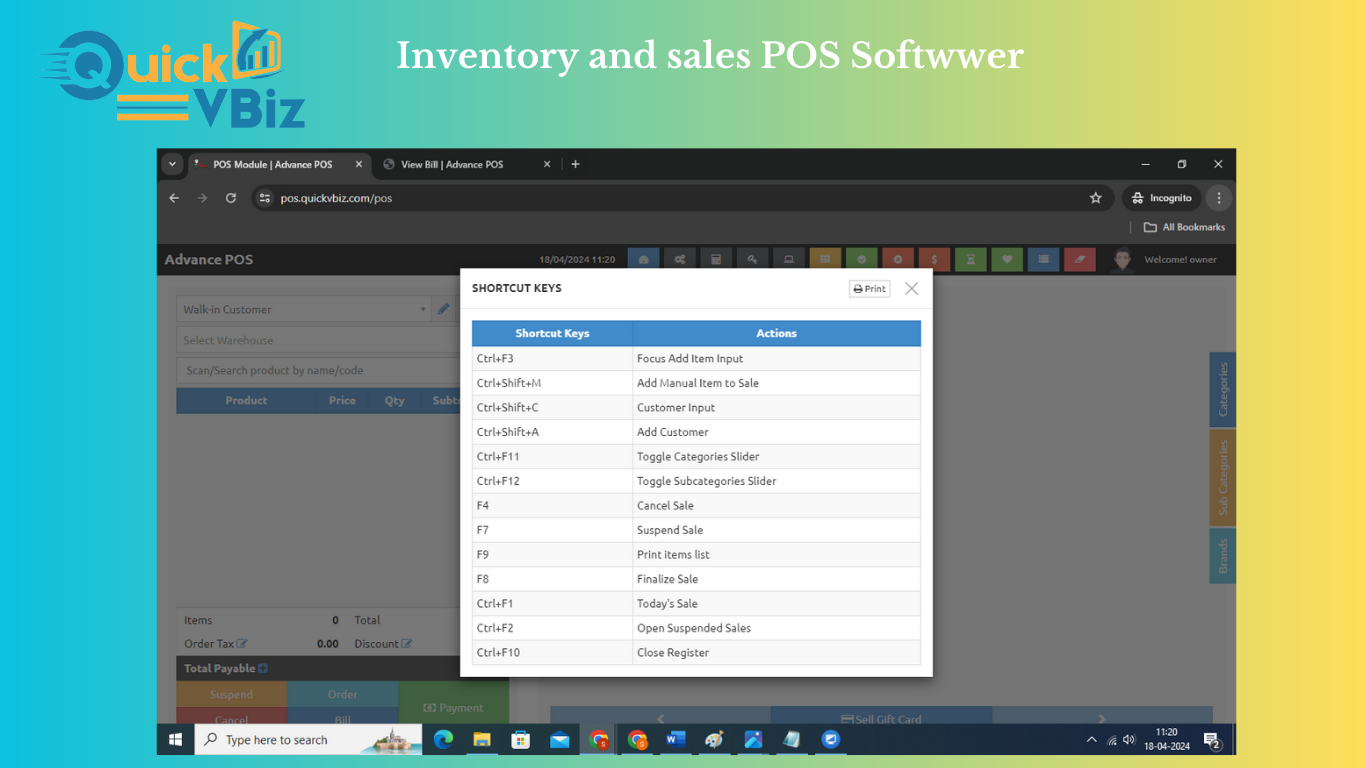Click the dollar sign icon button

(934, 260)
